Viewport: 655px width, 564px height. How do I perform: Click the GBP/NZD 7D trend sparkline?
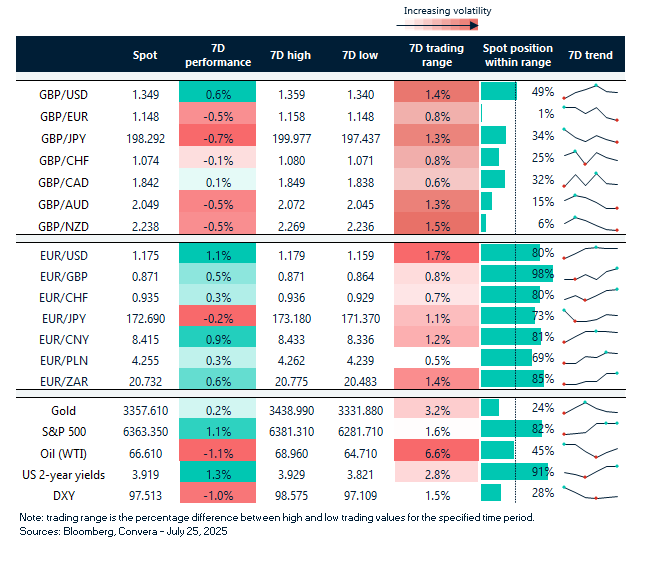click(590, 224)
